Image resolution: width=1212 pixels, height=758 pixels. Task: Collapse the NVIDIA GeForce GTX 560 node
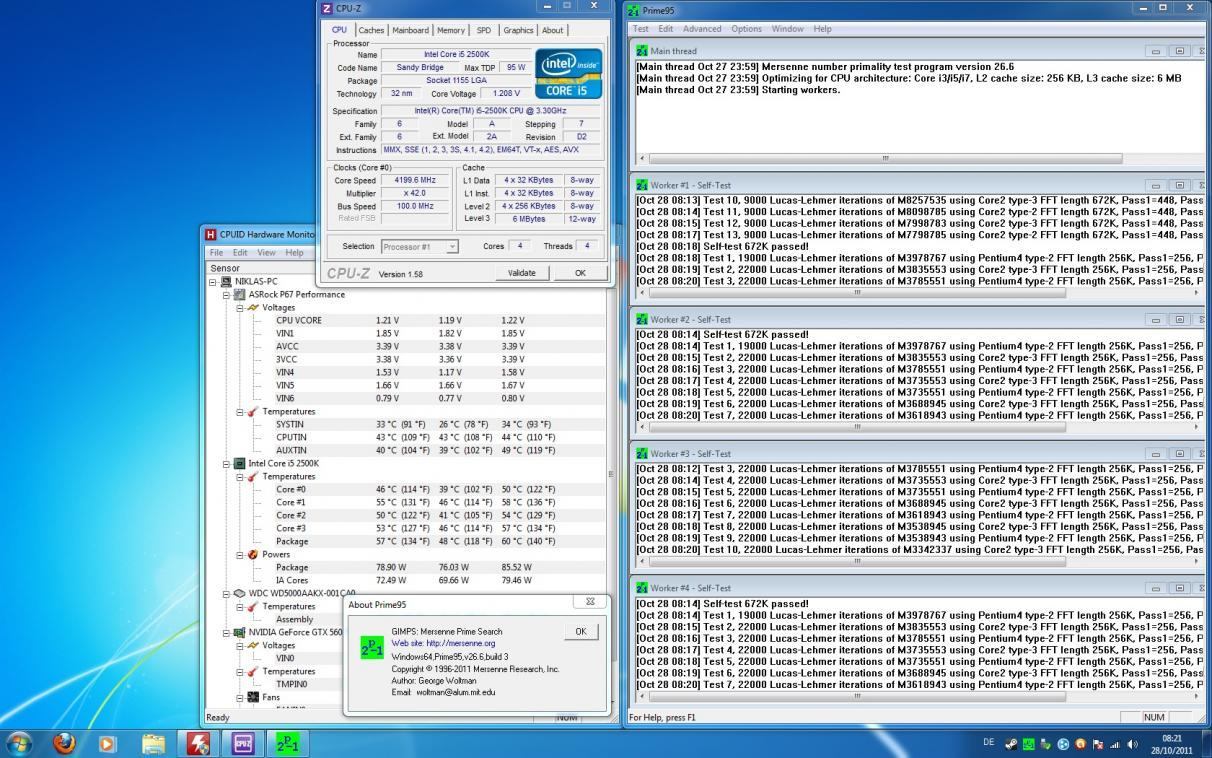pyautogui.click(x=227, y=633)
